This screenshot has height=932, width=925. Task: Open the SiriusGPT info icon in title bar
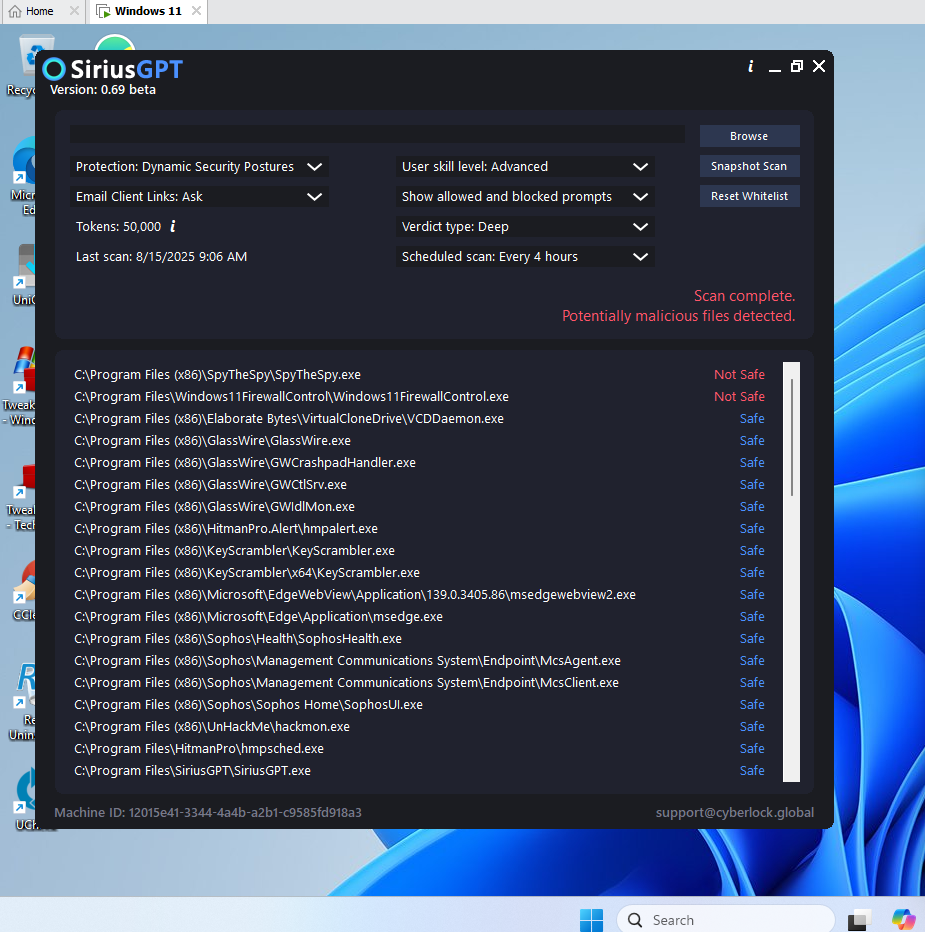(x=751, y=67)
